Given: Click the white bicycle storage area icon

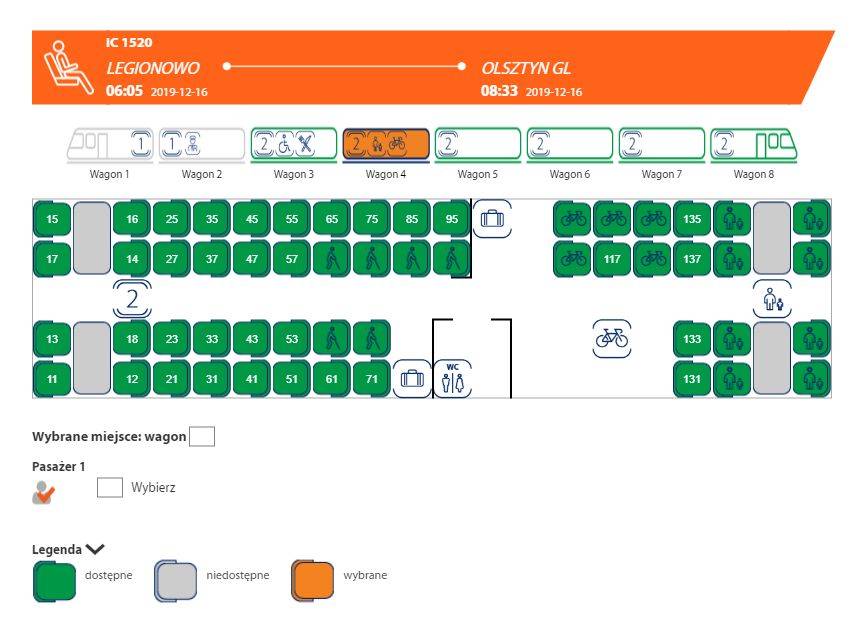Looking at the screenshot, I should tap(611, 339).
